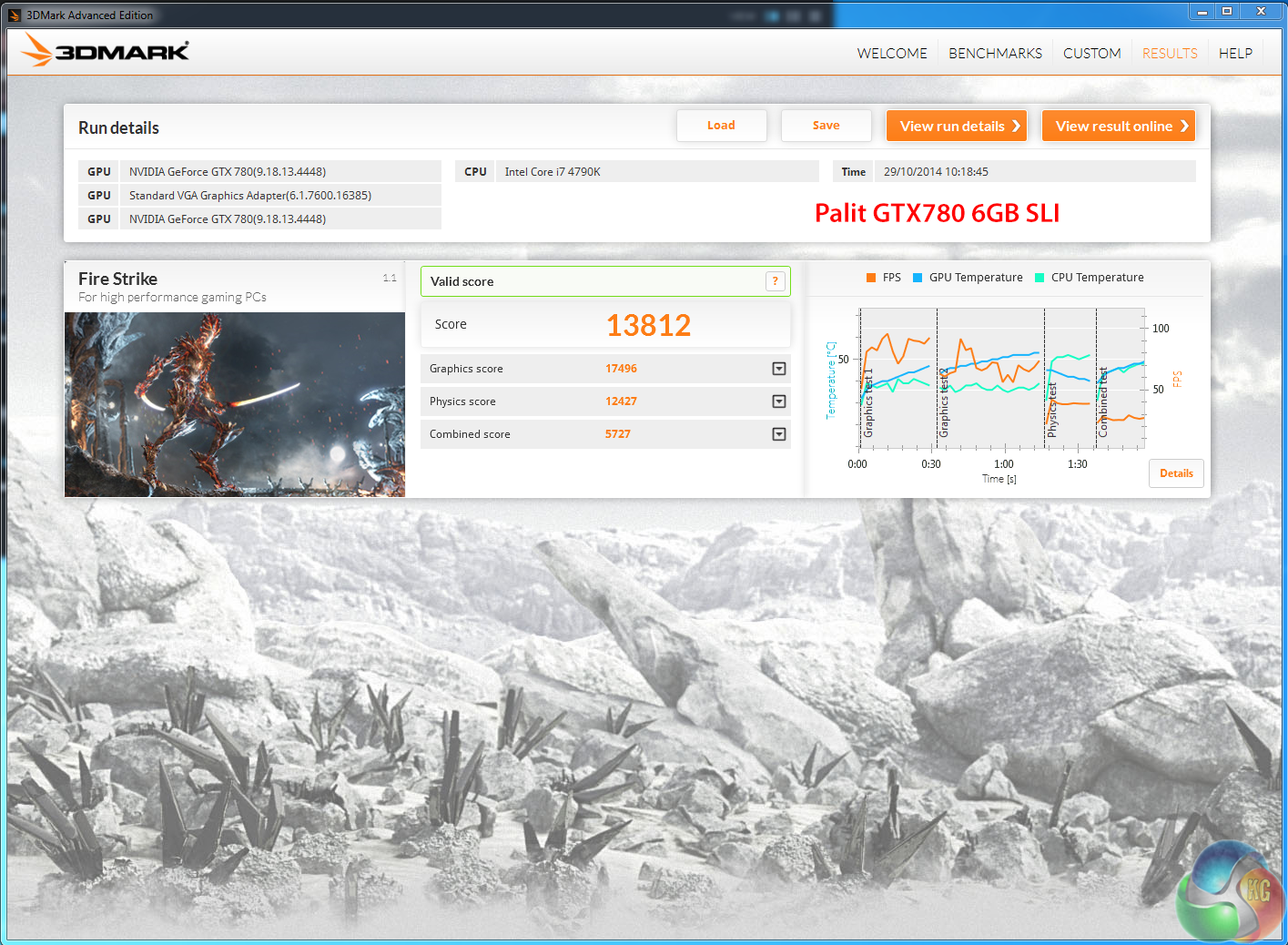This screenshot has width=1288, height=945.
Task: Expand the Physics score details
Action: (x=779, y=401)
